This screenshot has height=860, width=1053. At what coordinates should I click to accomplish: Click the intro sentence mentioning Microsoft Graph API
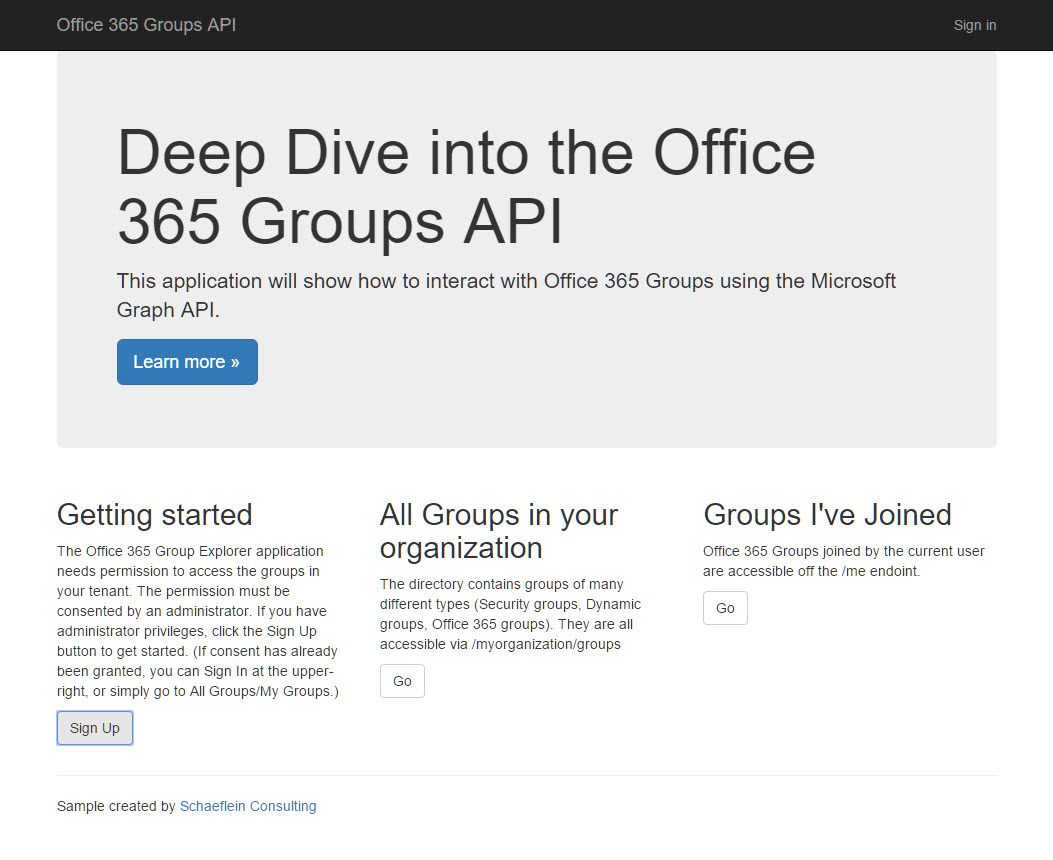506,295
